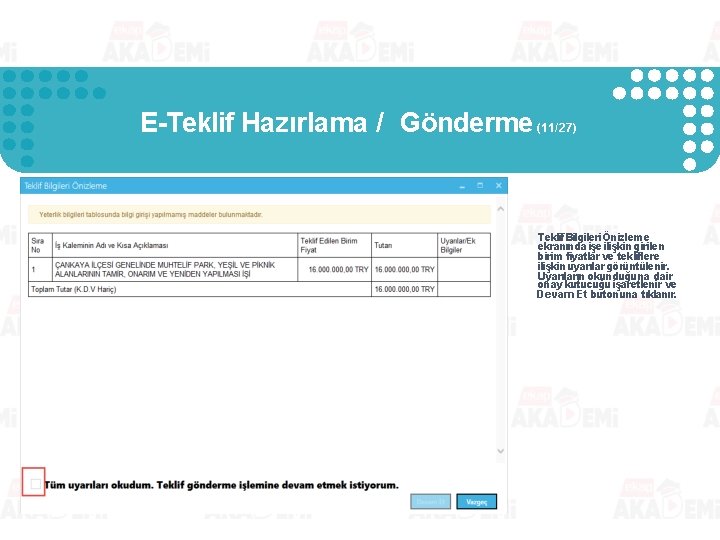The image size is (720, 540).
Task: Click the yellow 'Yeterlik bilgileri tablosunda' warning message
Action: point(259,214)
